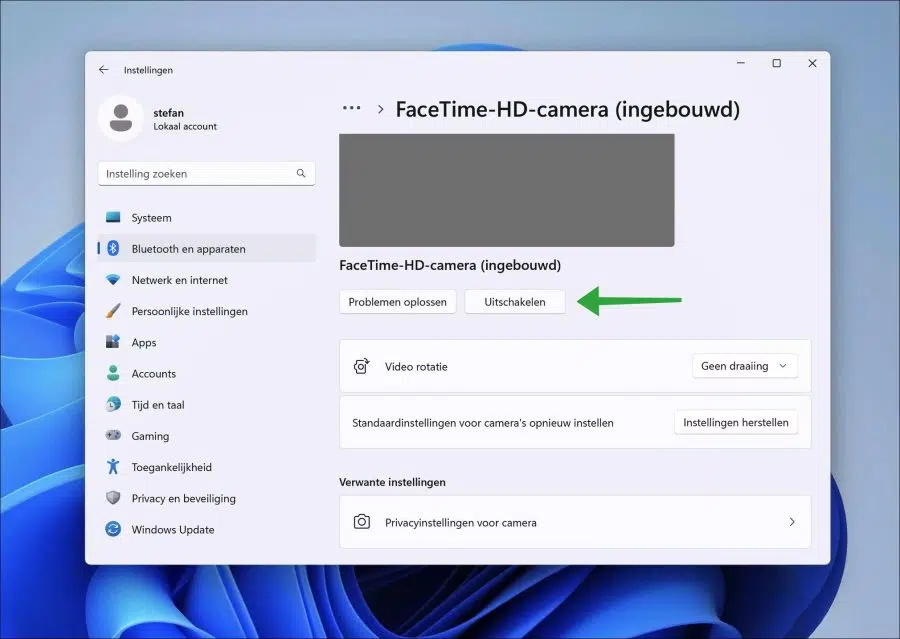Image resolution: width=900 pixels, height=639 pixels.
Task: Click the Apps icon in sidebar
Action: pos(113,342)
